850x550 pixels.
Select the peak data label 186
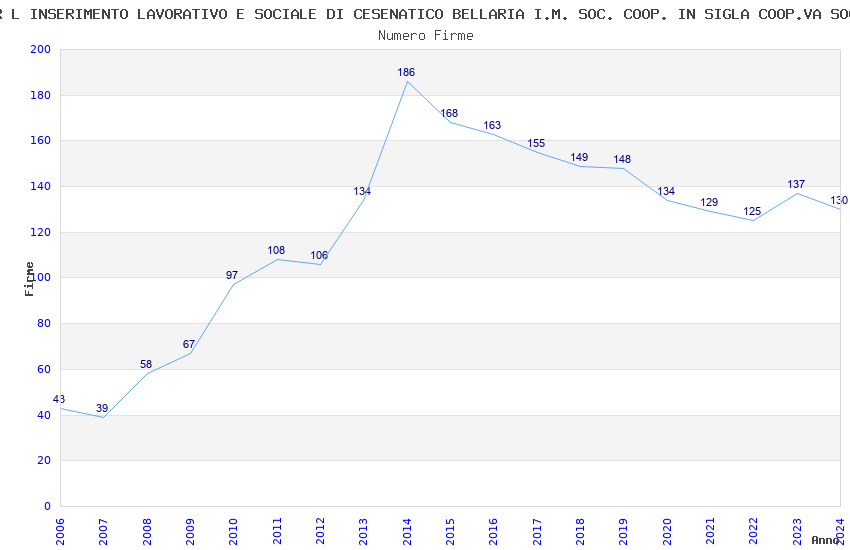[406, 72]
